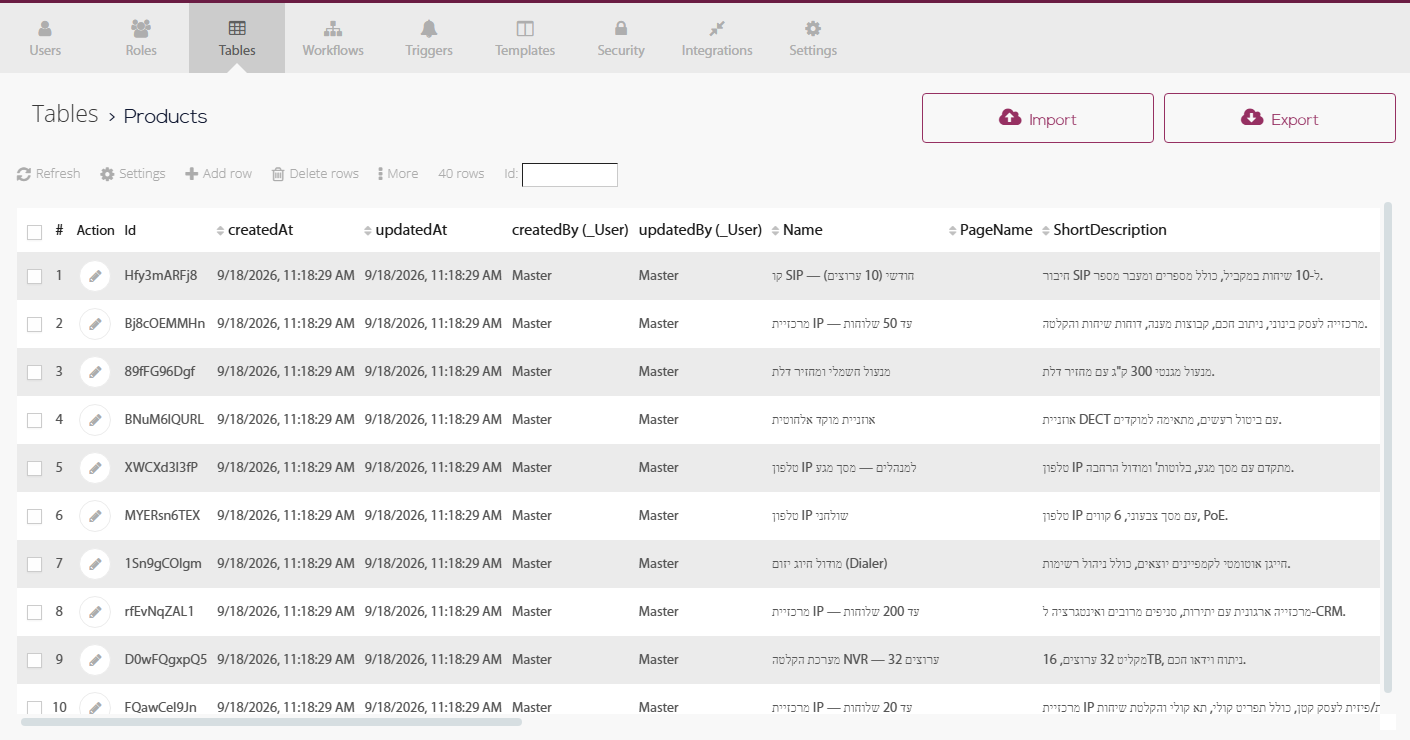
Task: Open the Security padlock icon
Action: tap(621, 29)
